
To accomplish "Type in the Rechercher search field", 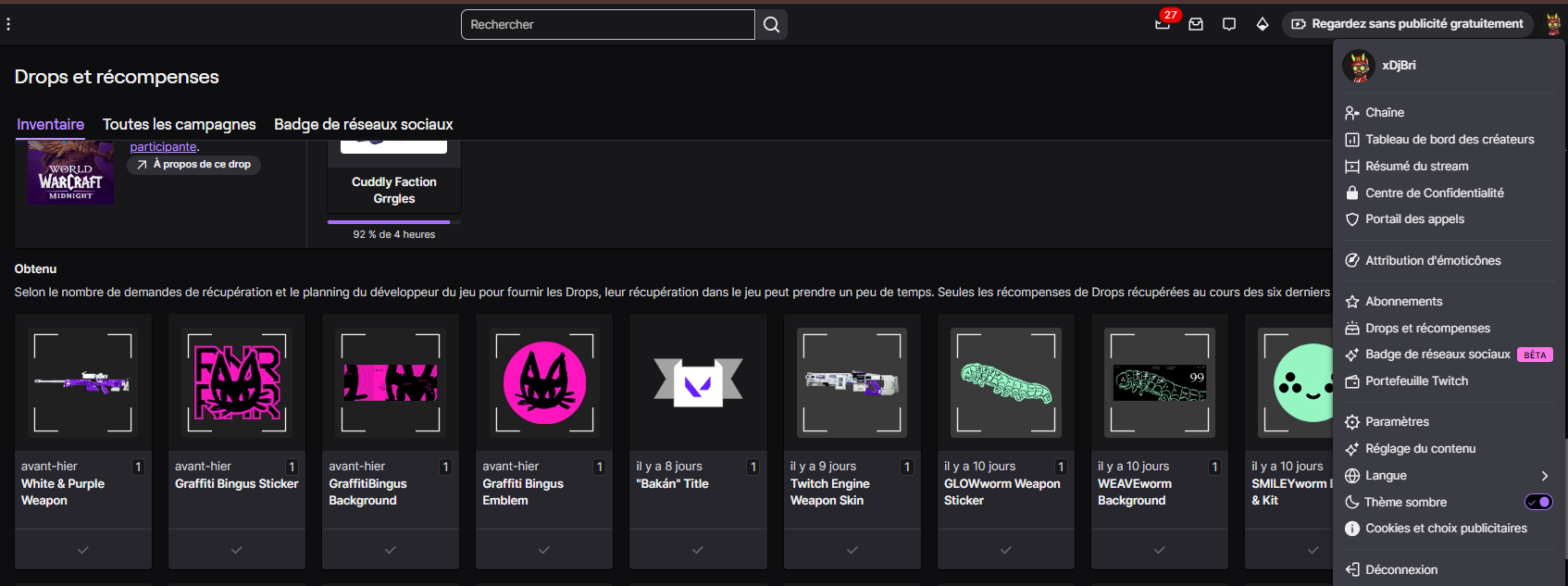I will tap(607, 25).
